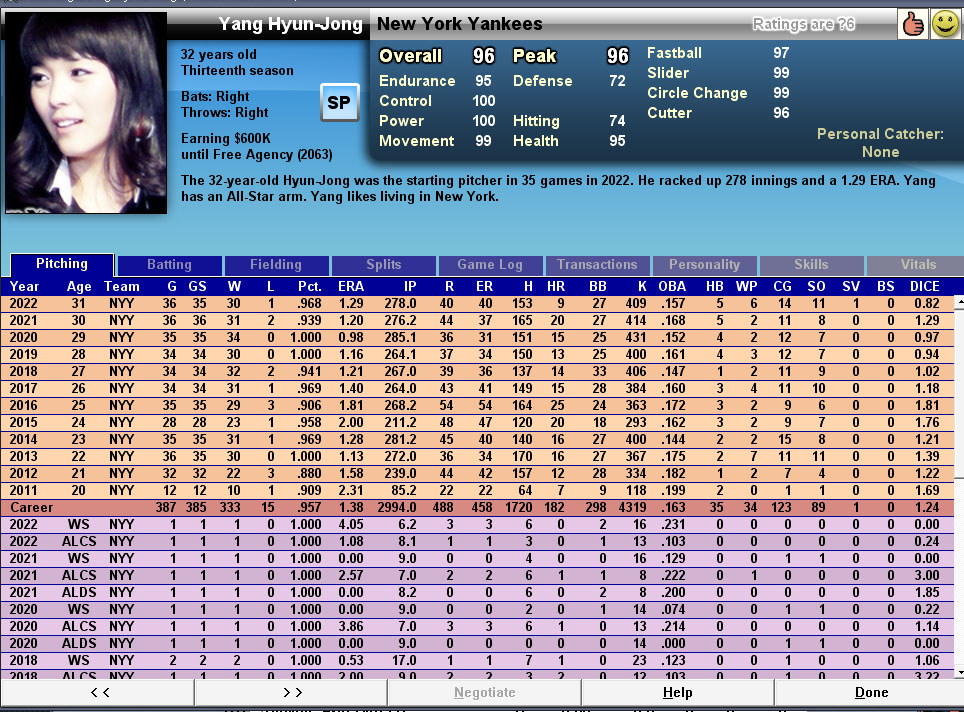The image size is (964, 712).
Task: Click the 2020 ALCS postseason row
Action: click(x=476, y=627)
